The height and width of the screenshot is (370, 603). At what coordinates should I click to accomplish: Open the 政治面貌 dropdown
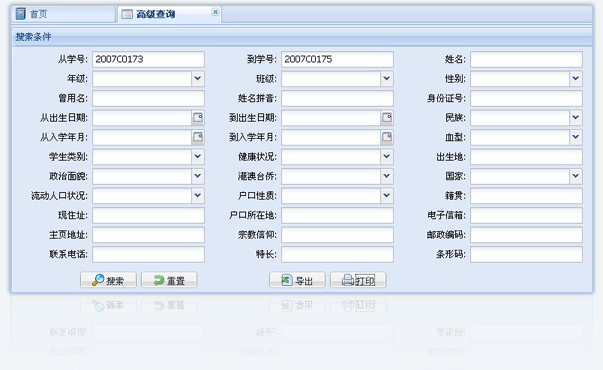click(x=198, y=176)
